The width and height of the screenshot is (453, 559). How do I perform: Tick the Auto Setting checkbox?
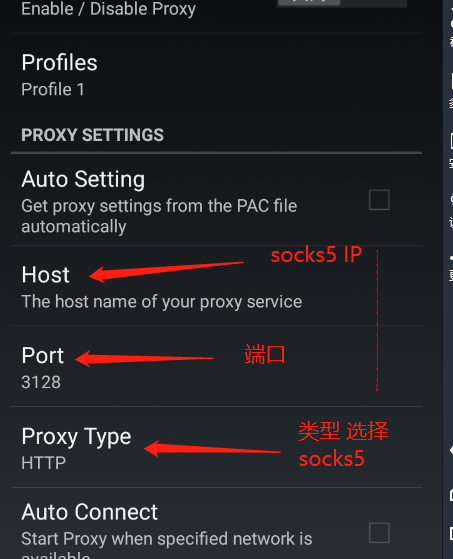tap(379, 200)
